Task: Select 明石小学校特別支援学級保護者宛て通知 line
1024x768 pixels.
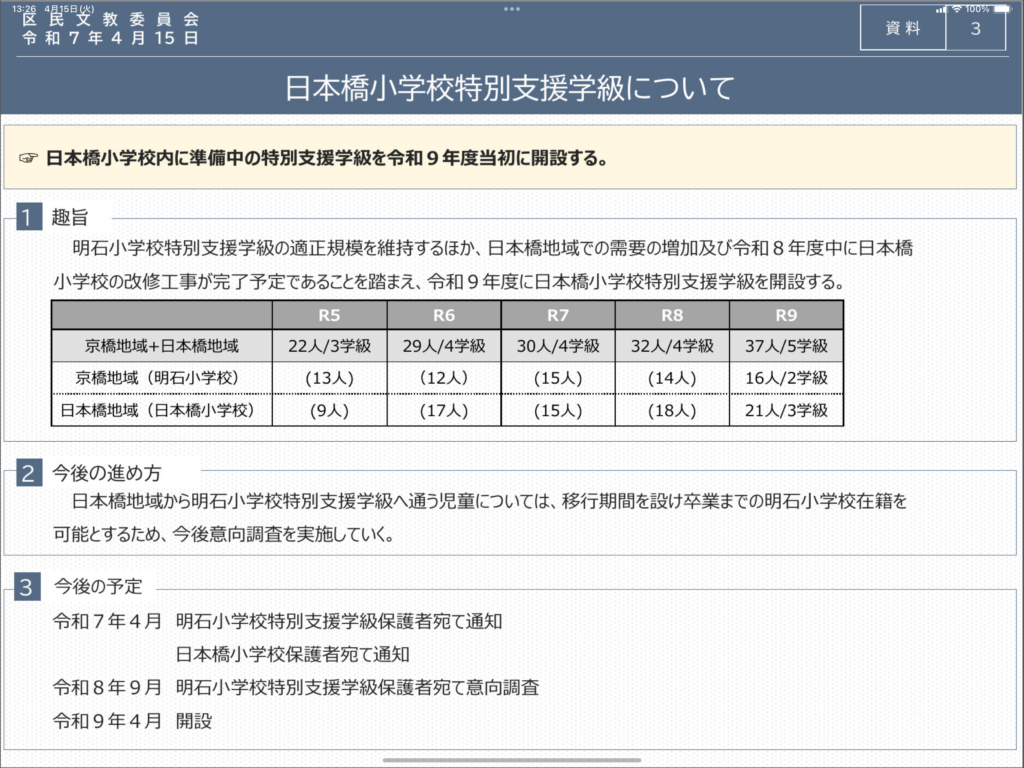Action: coord(339,621)
